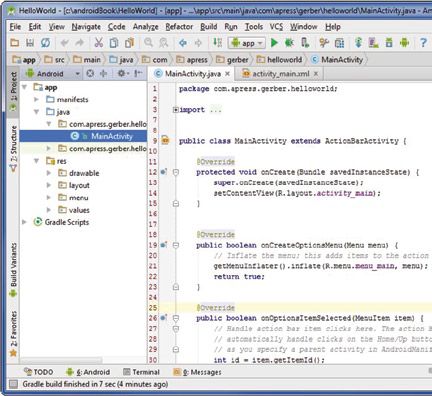Click the Collapse All icon in project panel
The width and height of the screenshot is (432, 396).
coord(103,73)
